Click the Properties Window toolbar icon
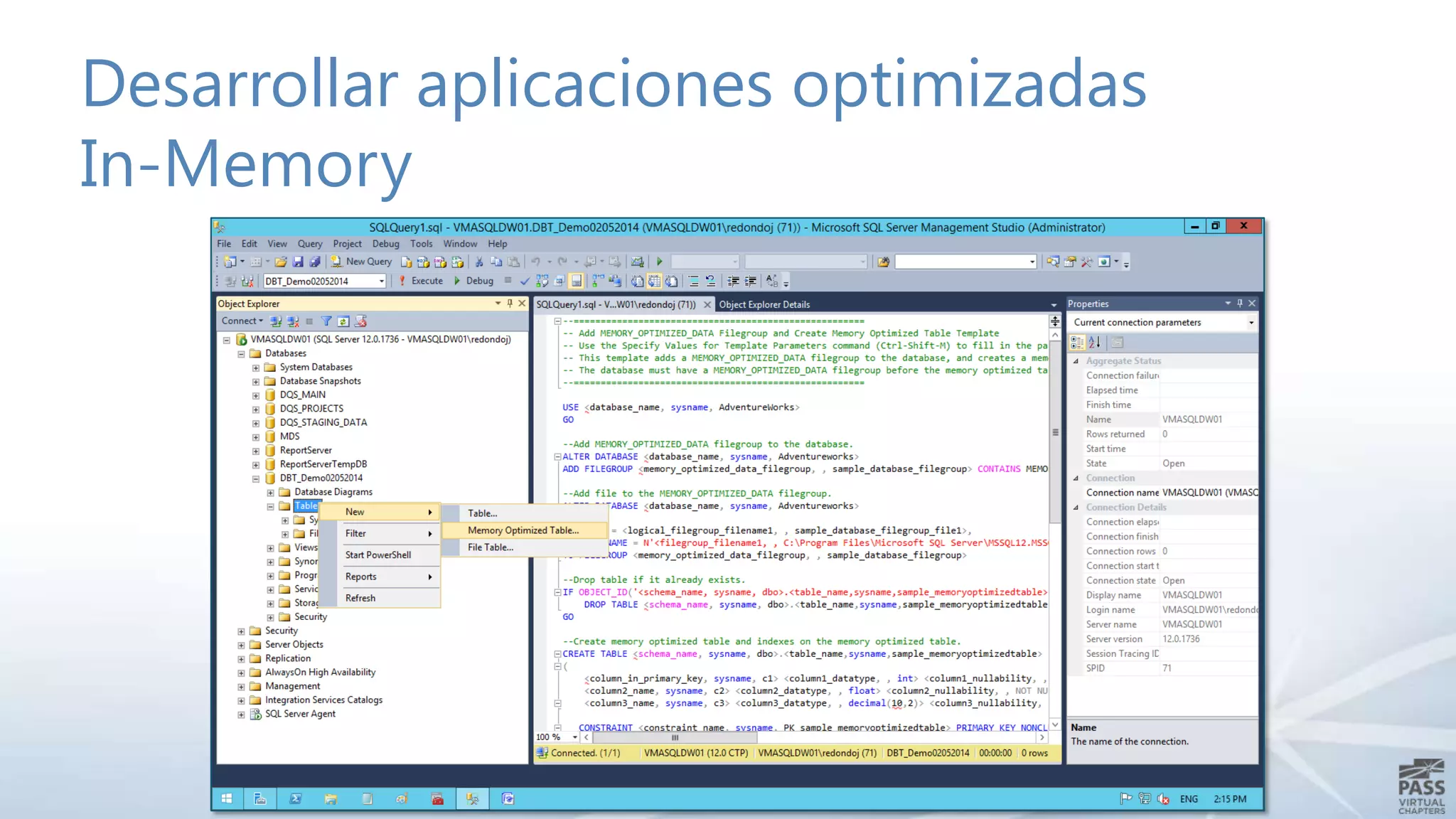Viewport: 1456px width, 819px height. (1069, 262)
